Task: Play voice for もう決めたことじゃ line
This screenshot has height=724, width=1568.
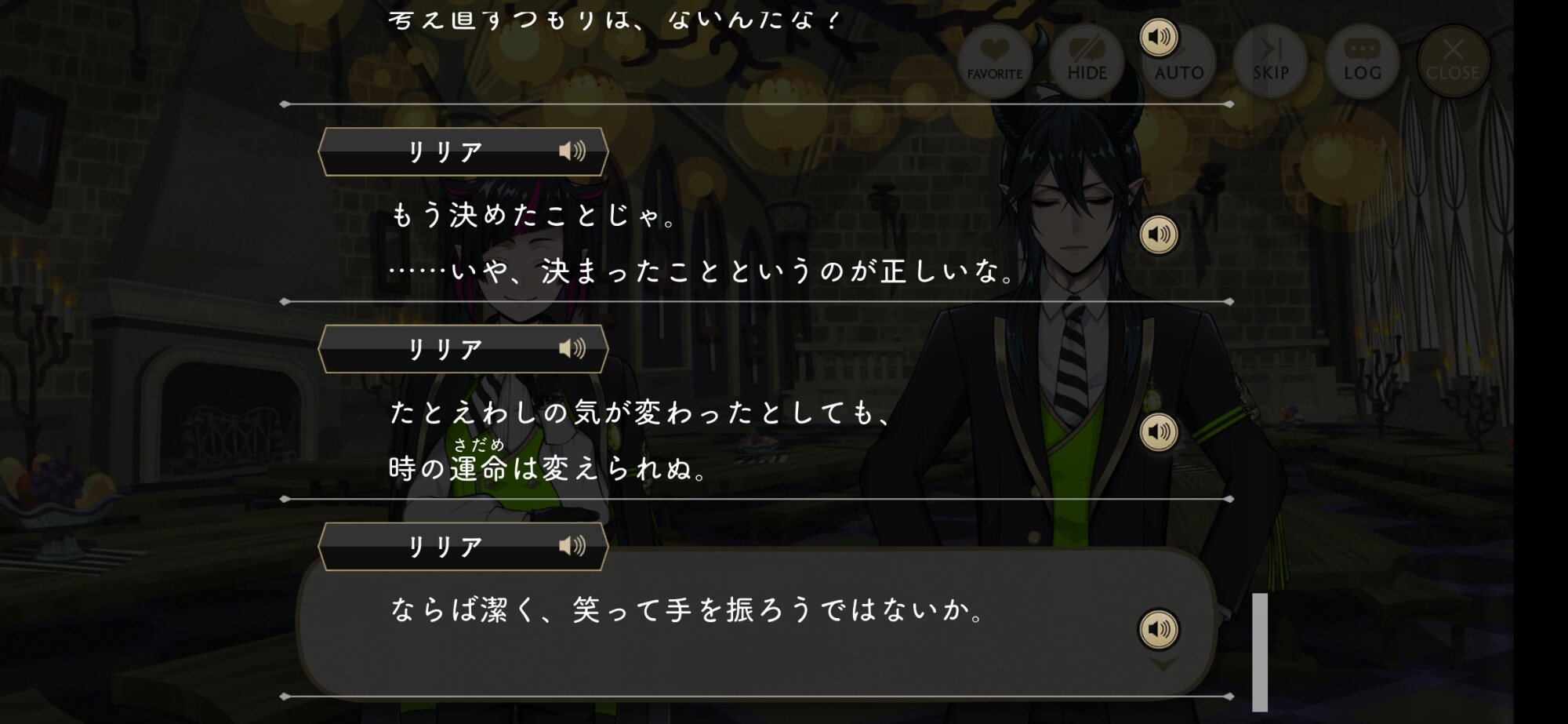Action: coord(1159,235)
